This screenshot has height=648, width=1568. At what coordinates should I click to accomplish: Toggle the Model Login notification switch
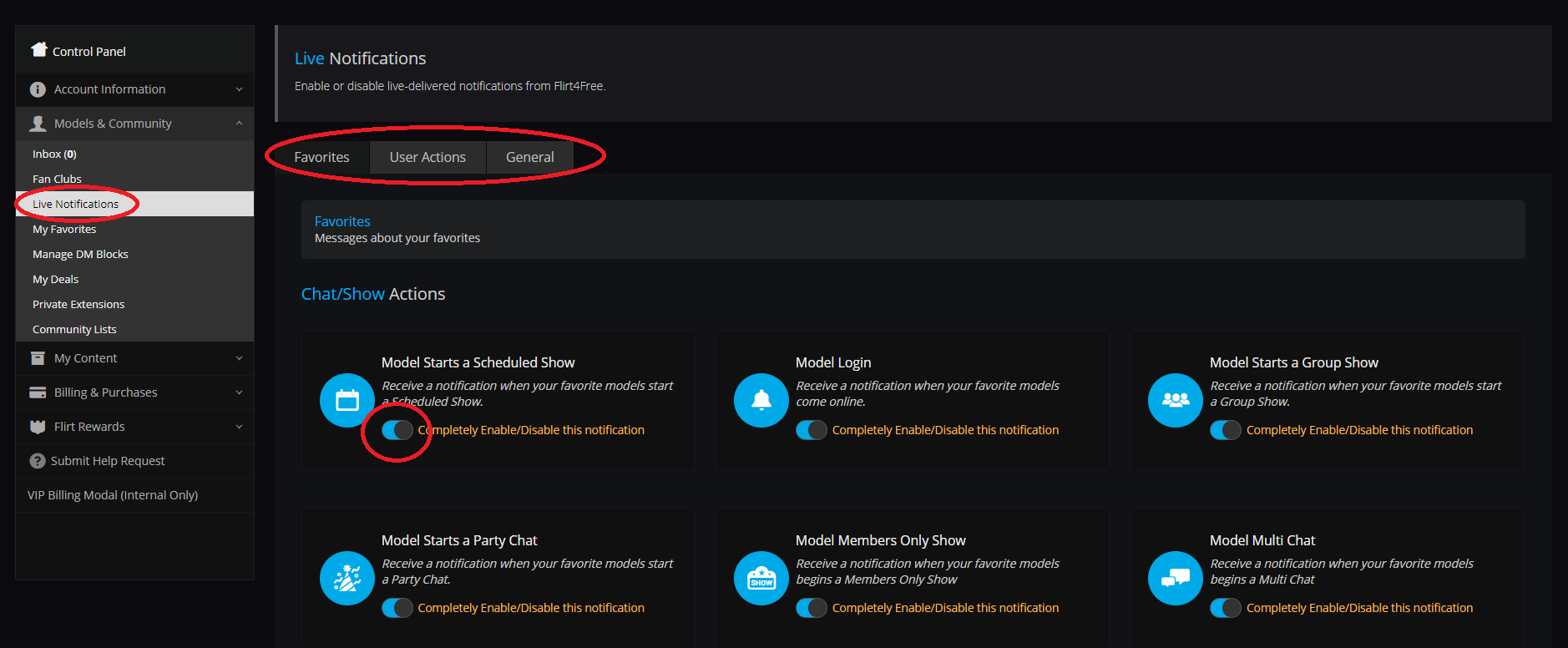point(811,430)
